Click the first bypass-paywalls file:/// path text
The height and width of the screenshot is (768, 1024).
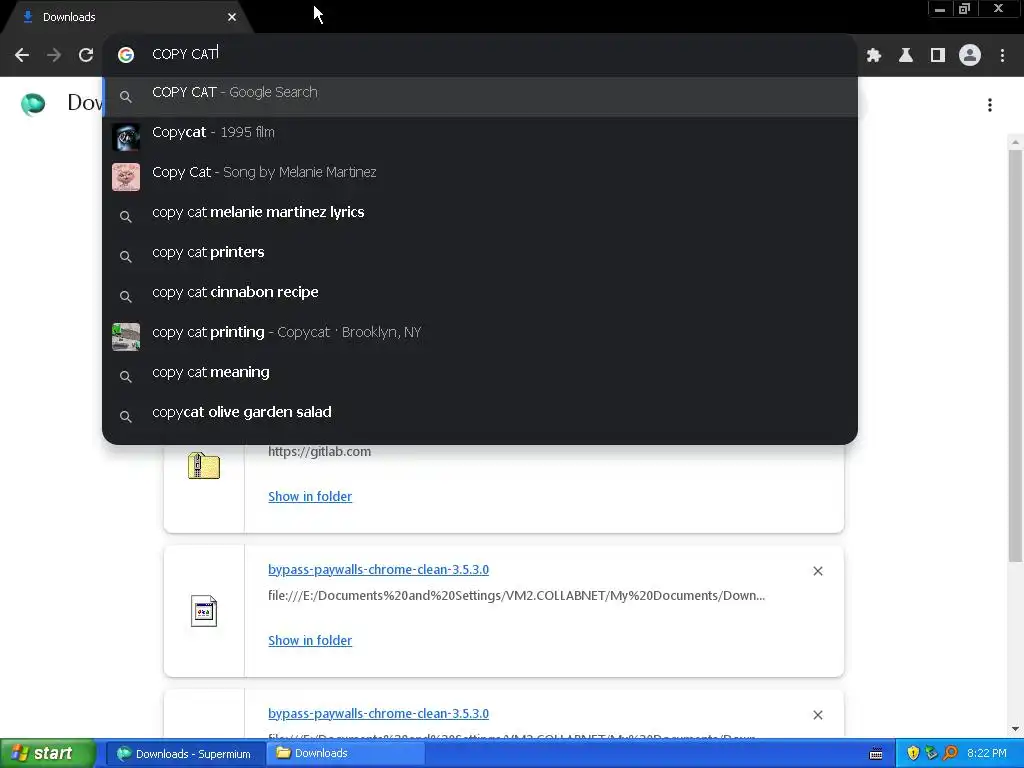(516, 596)
